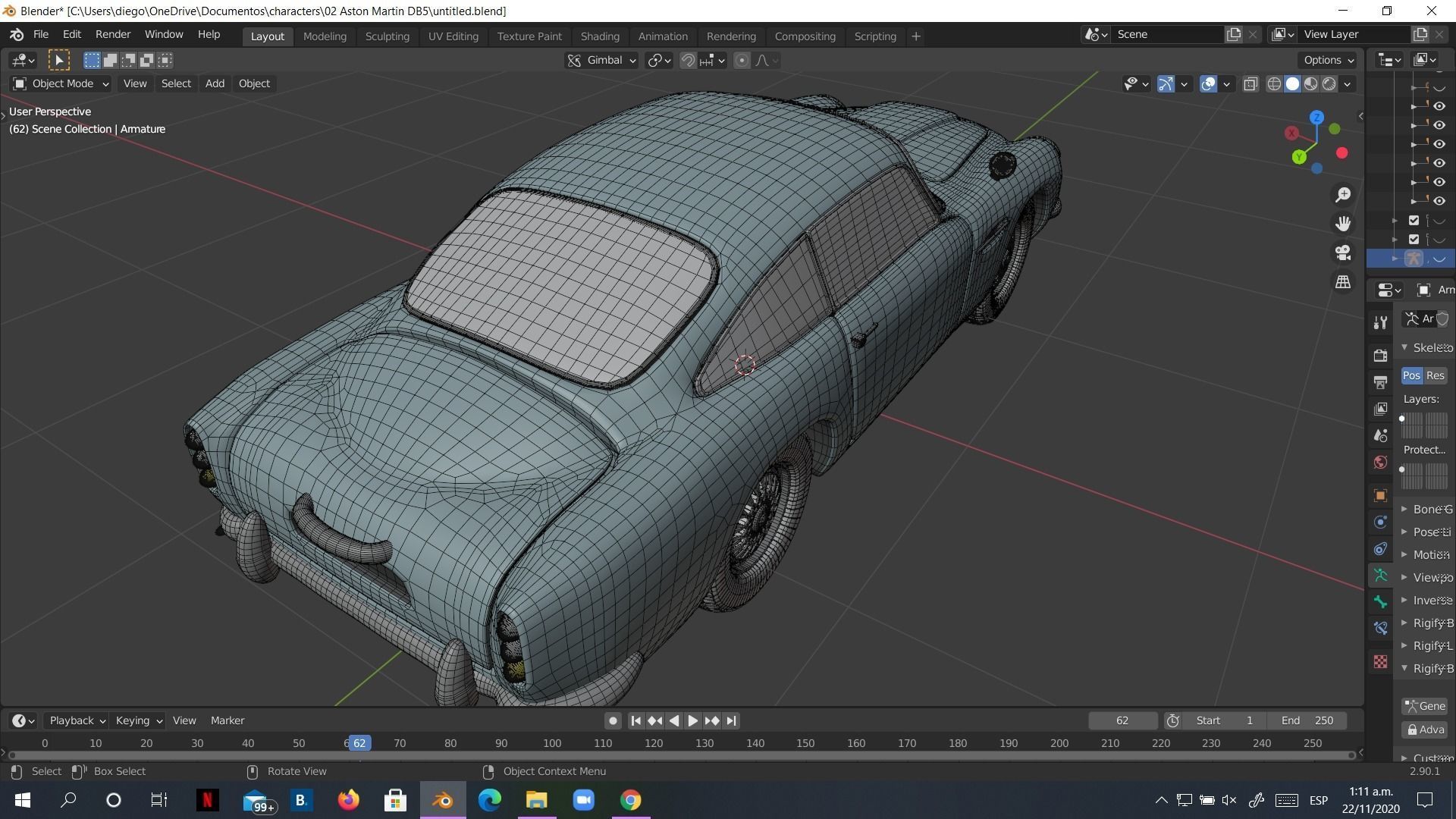Screen dimensions: 1456x819
Task: Expand the Bone Groups panel
Action: tap(1426, 510)
